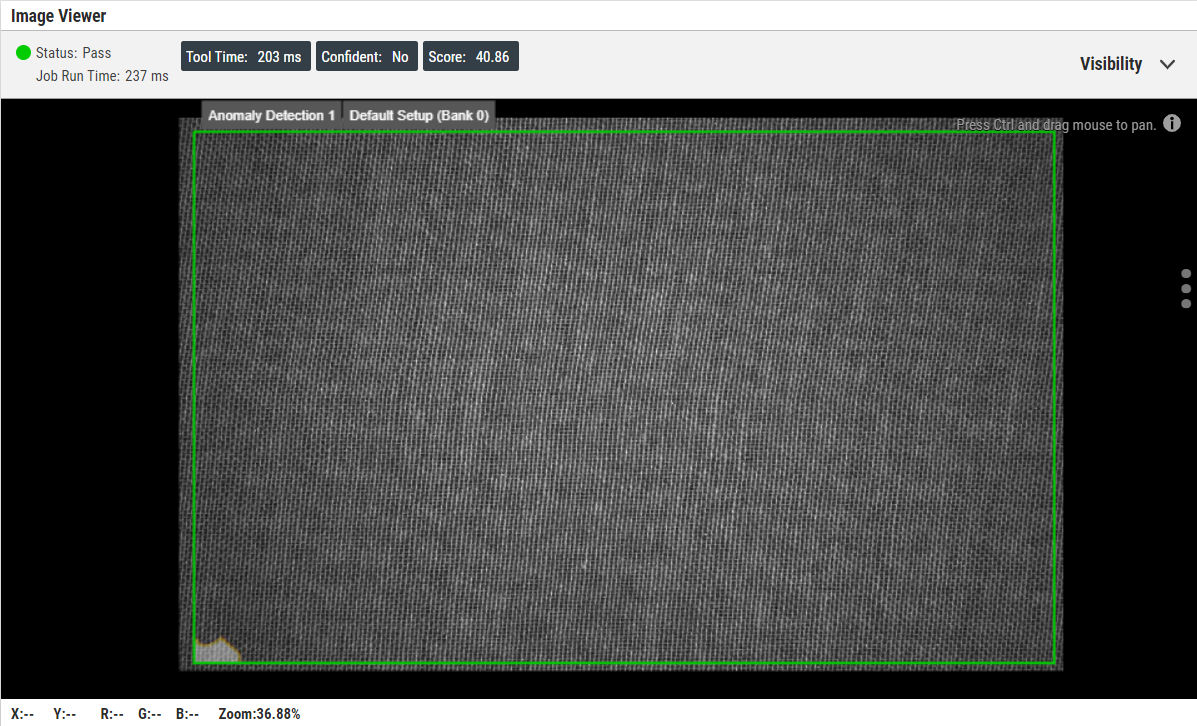1197x726 pixels.
Task: Click the 'Press Ctrl and drag mouse to pan.' hint
Action: pyautogui.click(x=1056, y=124)
